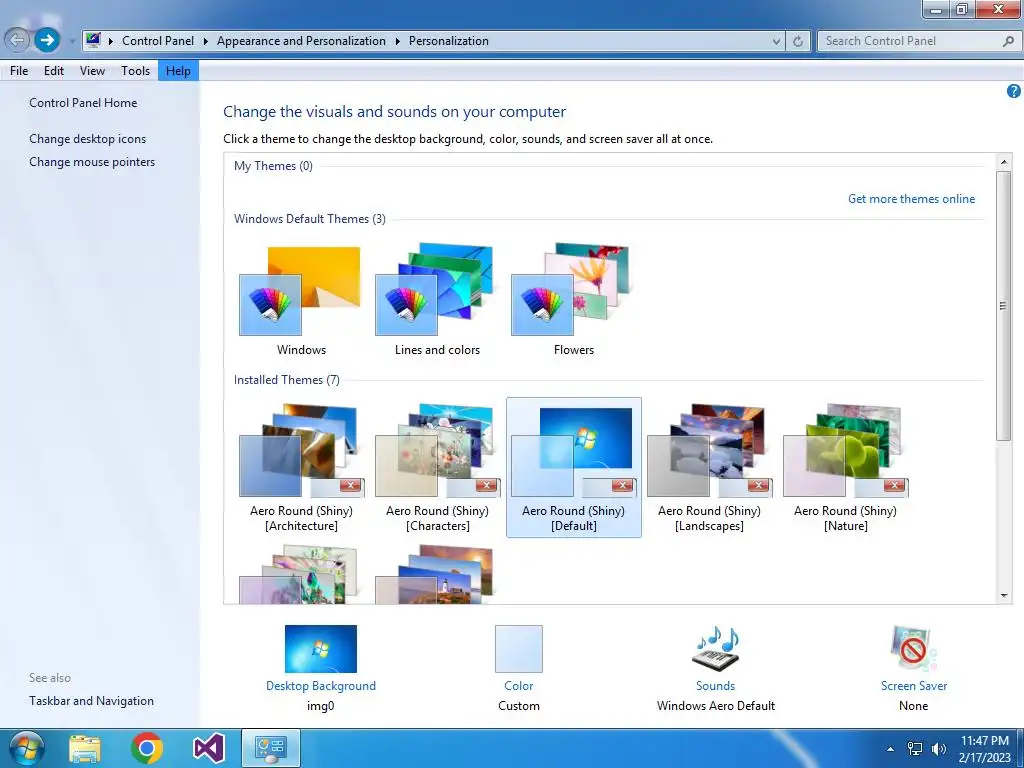Select the Lines and colors theme
Image resolution: width=1024 pixels, height=768 pixels.
pos(437,300)
